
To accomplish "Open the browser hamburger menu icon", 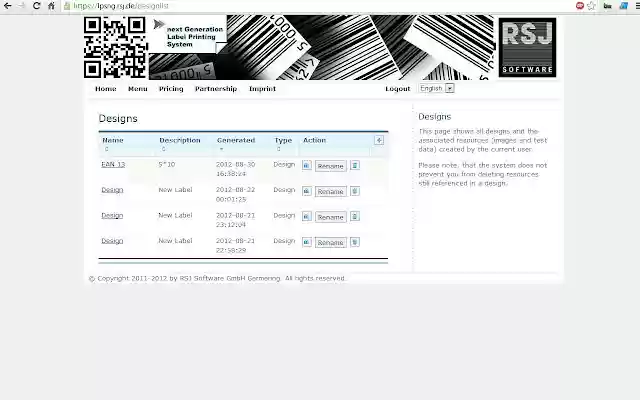I will click(637, 6).
